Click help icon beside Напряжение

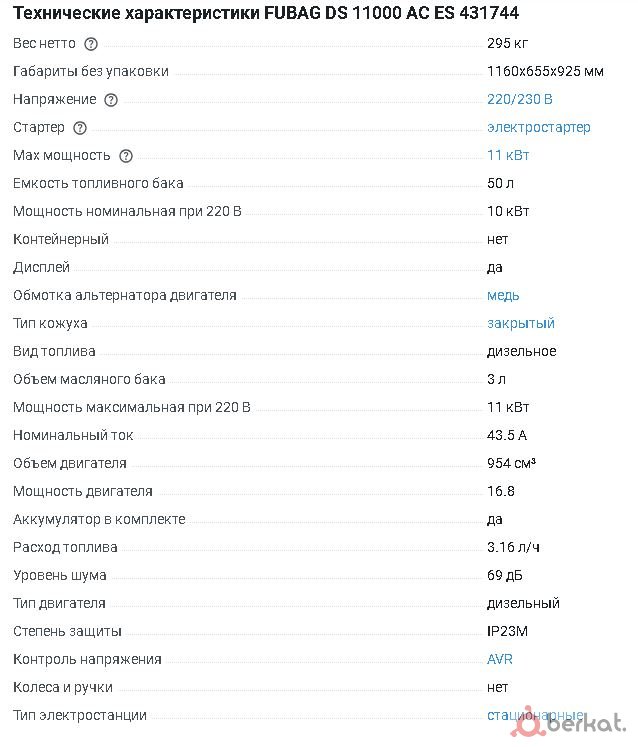tap(111, 100)
